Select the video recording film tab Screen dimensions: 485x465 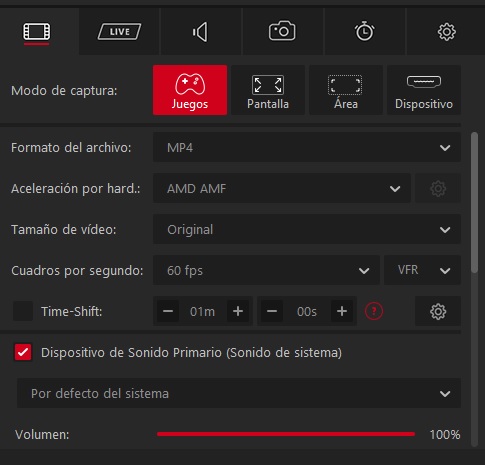point(37,32)
